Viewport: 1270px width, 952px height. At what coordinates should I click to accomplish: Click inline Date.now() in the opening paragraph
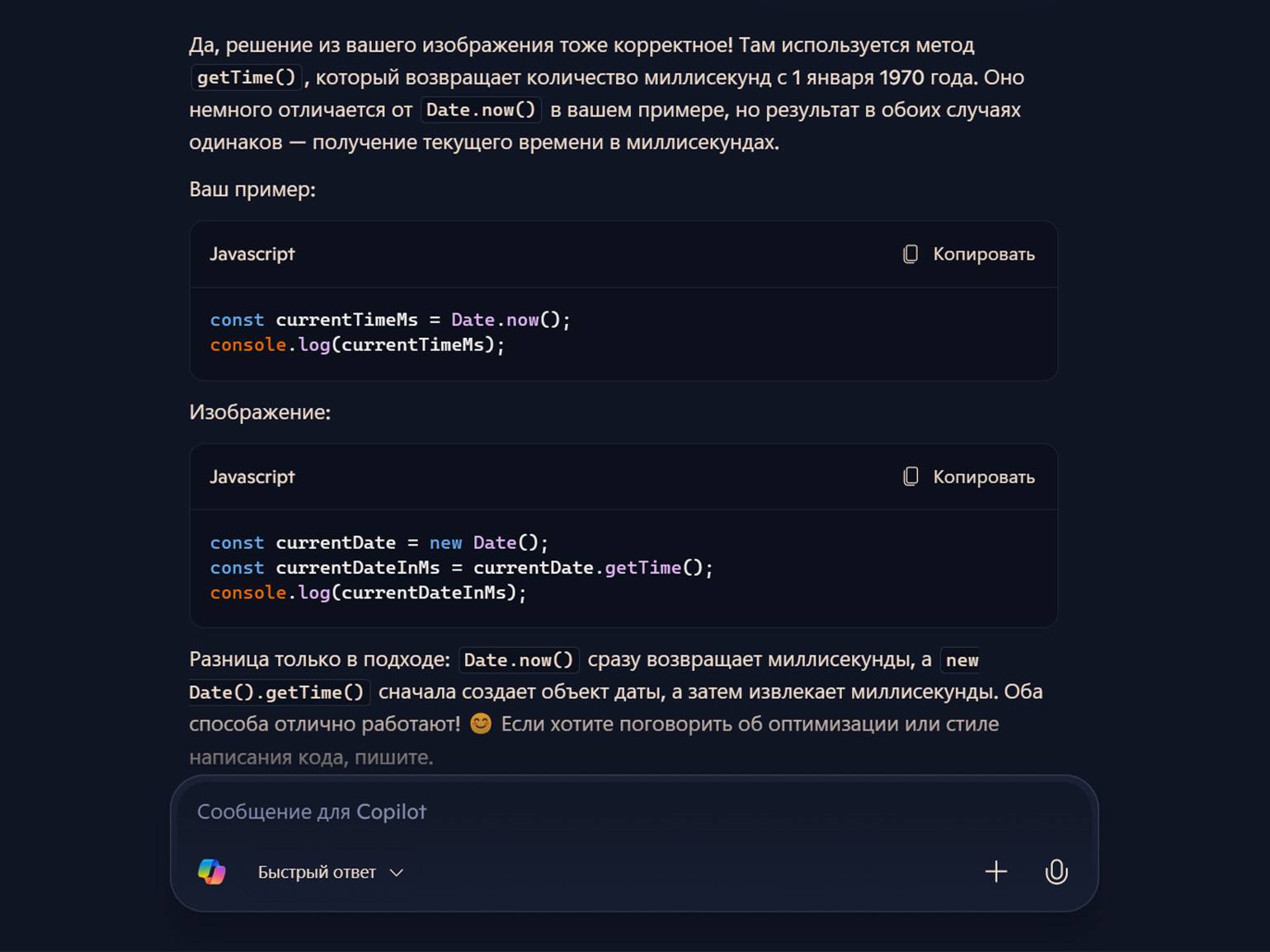[481, 110]
